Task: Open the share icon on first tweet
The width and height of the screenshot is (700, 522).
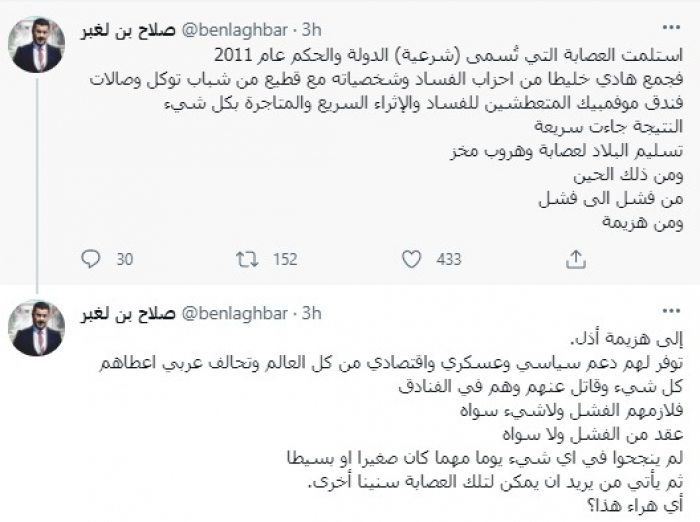Action: (575, 259)
